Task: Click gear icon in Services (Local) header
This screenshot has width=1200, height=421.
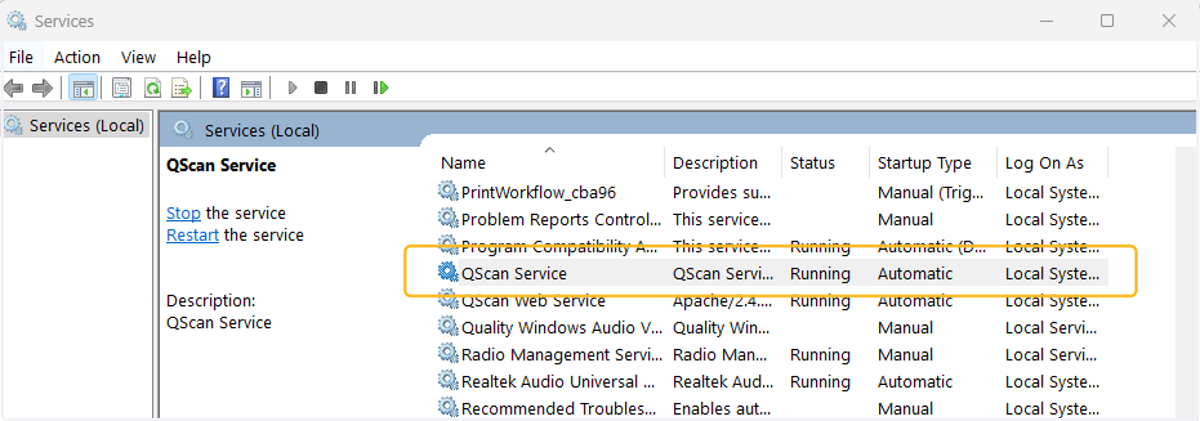Action: (x=183, y=130)
